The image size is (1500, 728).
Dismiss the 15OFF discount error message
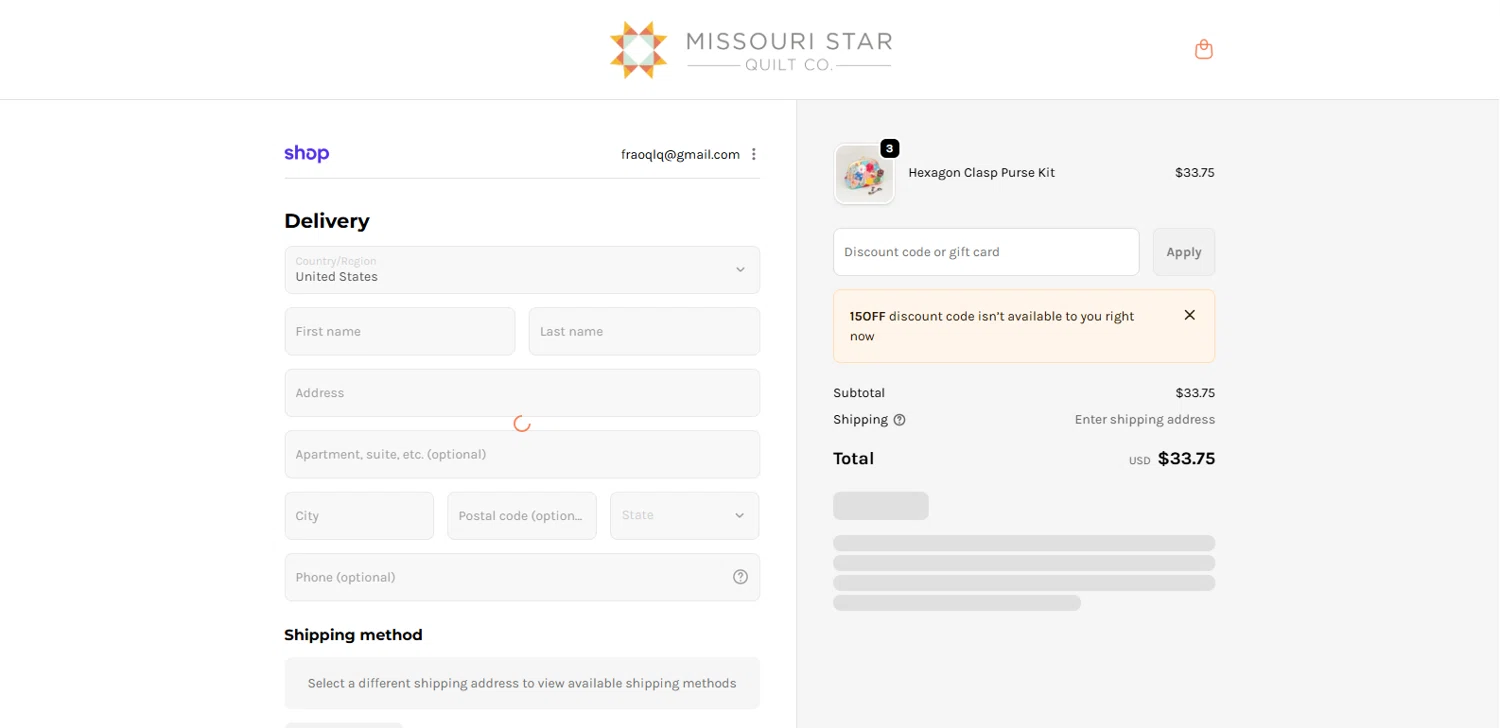[1189, 315]
